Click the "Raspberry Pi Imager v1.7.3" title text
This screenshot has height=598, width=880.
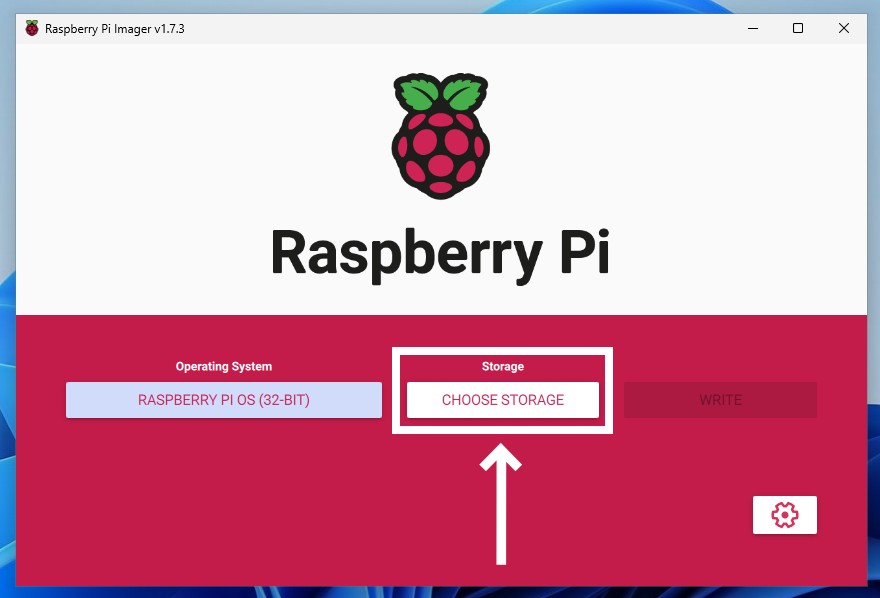114,29
